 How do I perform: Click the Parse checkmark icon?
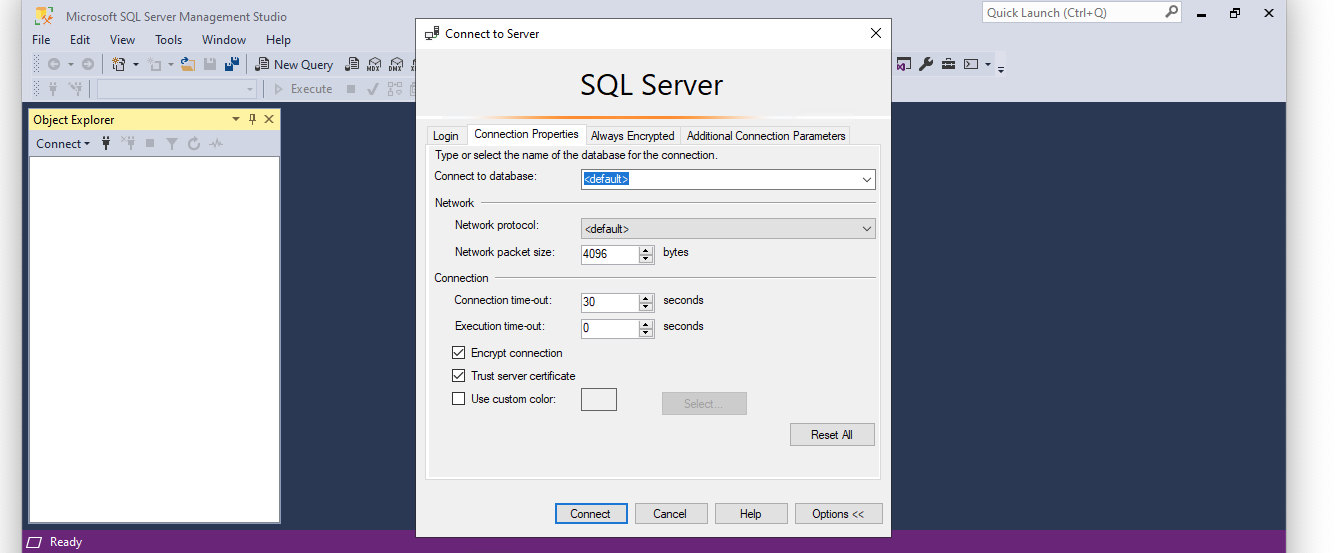[x=372, y=89]
